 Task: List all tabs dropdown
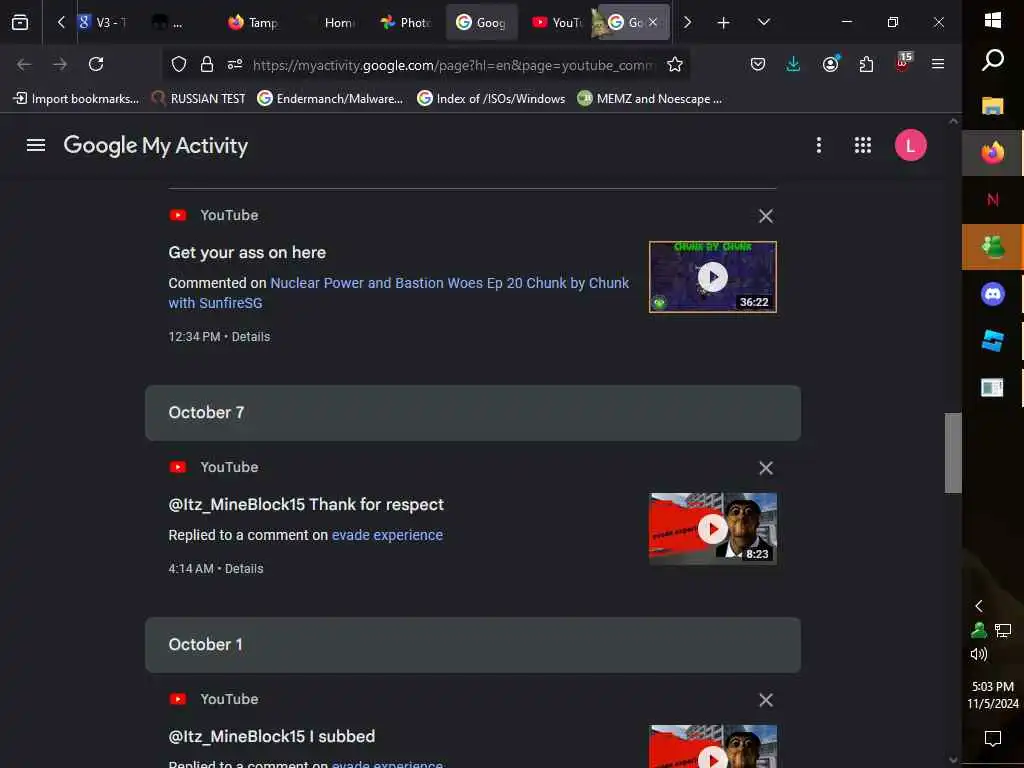pyautogui.click(x=763, y=23)
